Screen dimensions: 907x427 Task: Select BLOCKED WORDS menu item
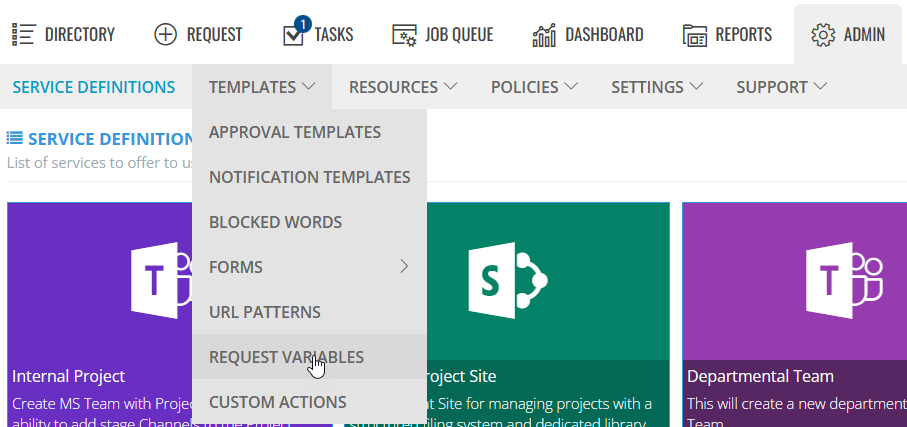309,222
